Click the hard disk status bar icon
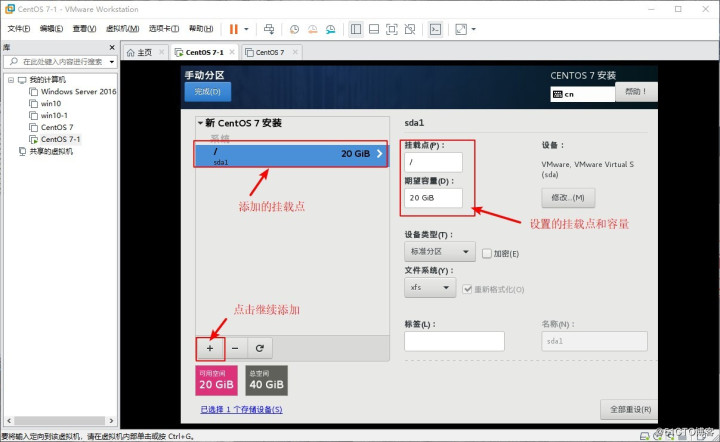 coord(645,436)
